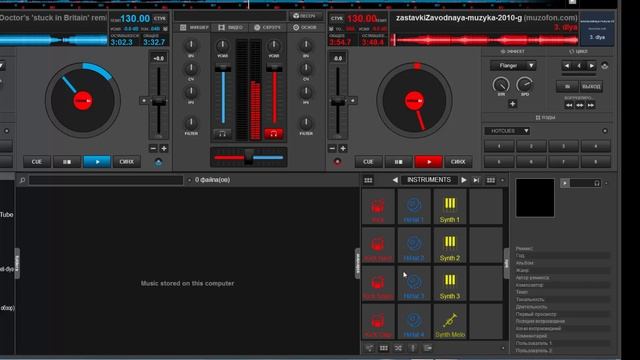Open the INSTRUMENTS bank name selector
Screen dimensions: 640x360
click(429, 180)
